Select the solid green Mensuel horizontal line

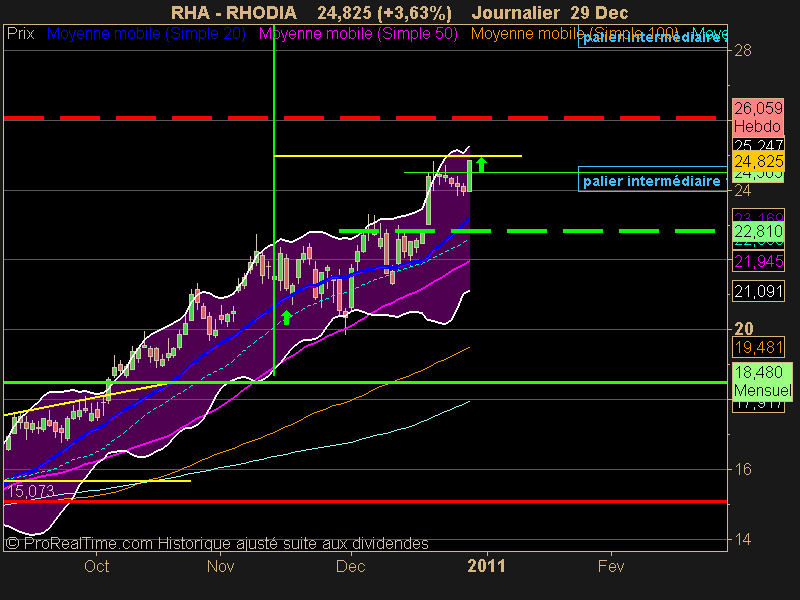[365, 382]
